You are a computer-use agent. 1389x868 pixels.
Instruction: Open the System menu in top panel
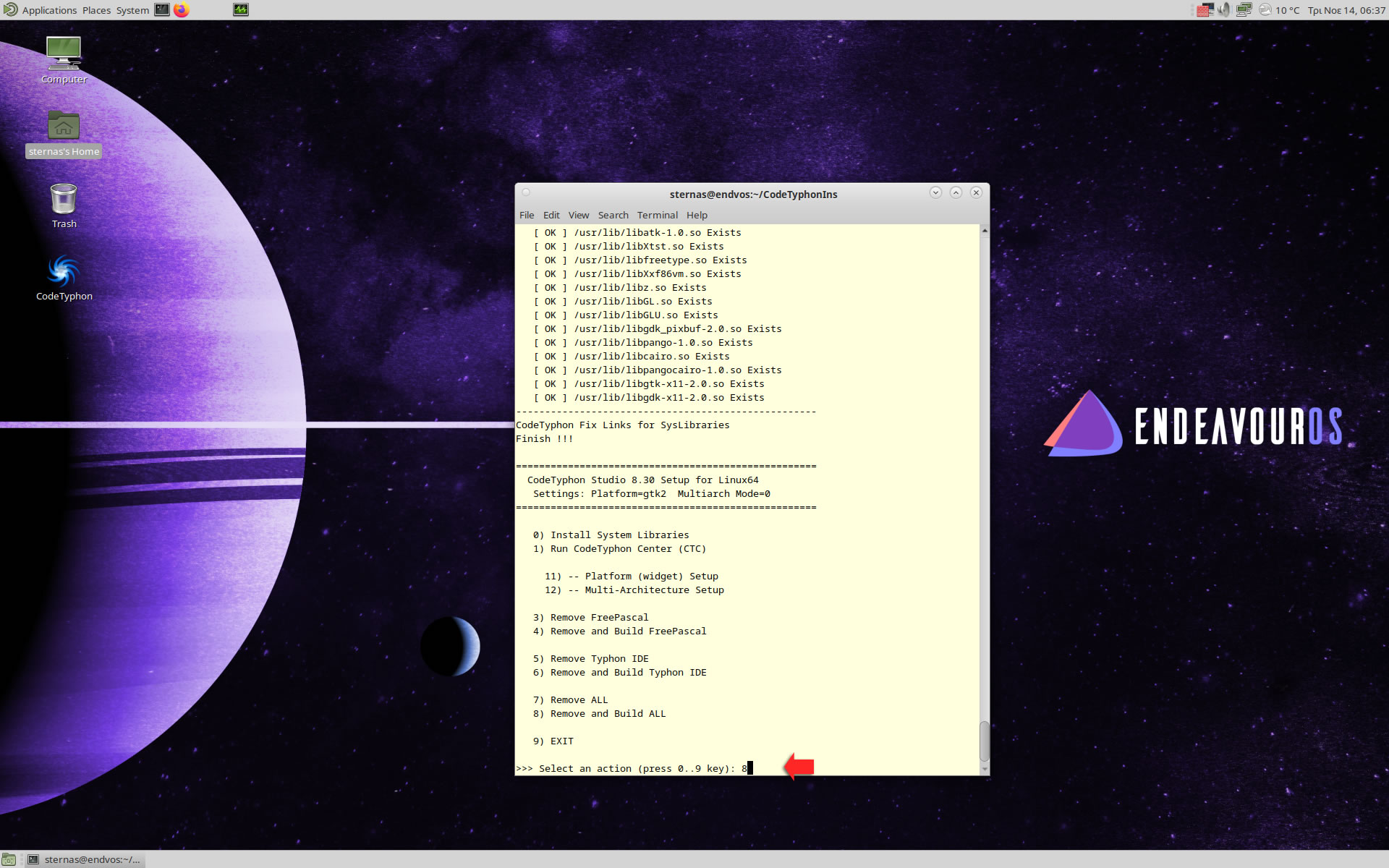click(132, 10)
